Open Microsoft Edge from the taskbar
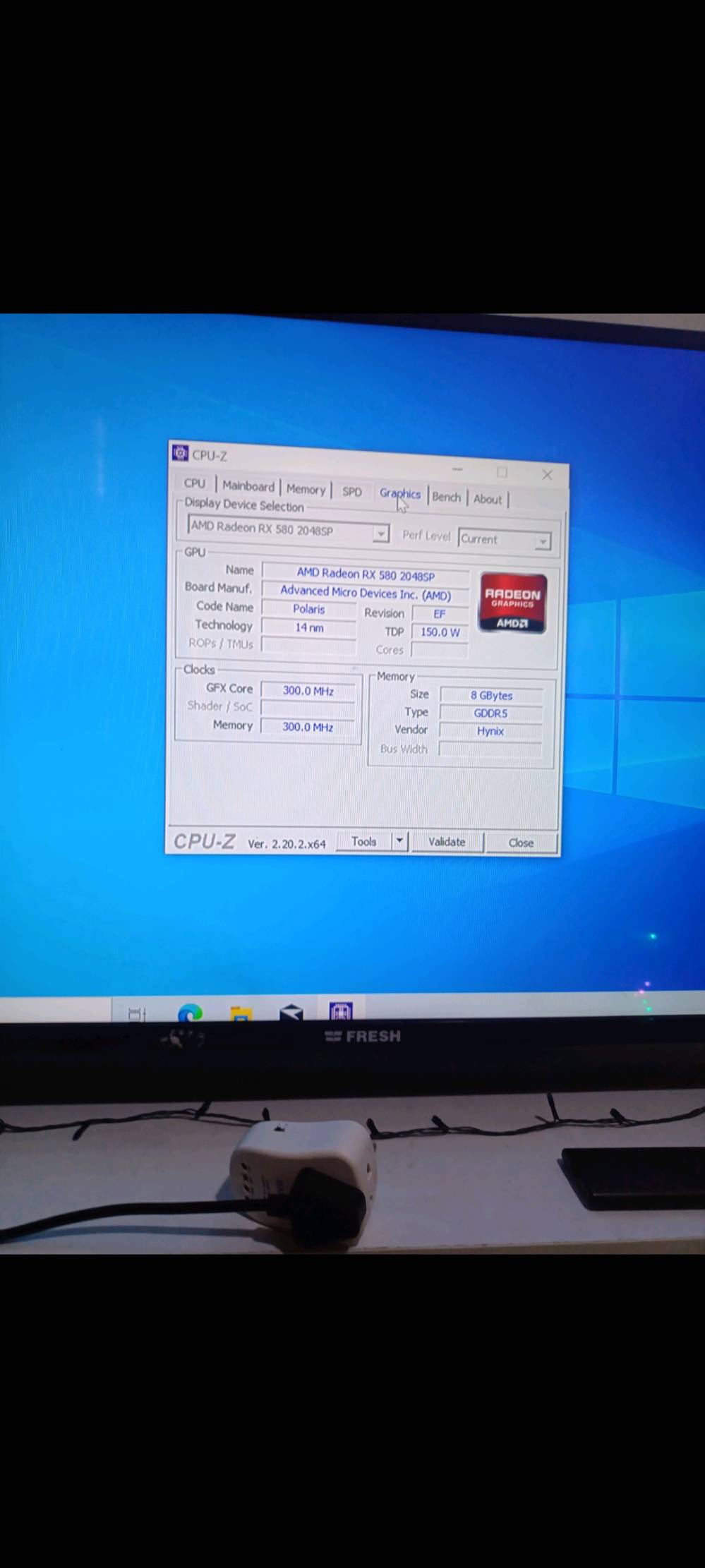The height and width of the screenshot is (1568, 705). click(190, 1013)
